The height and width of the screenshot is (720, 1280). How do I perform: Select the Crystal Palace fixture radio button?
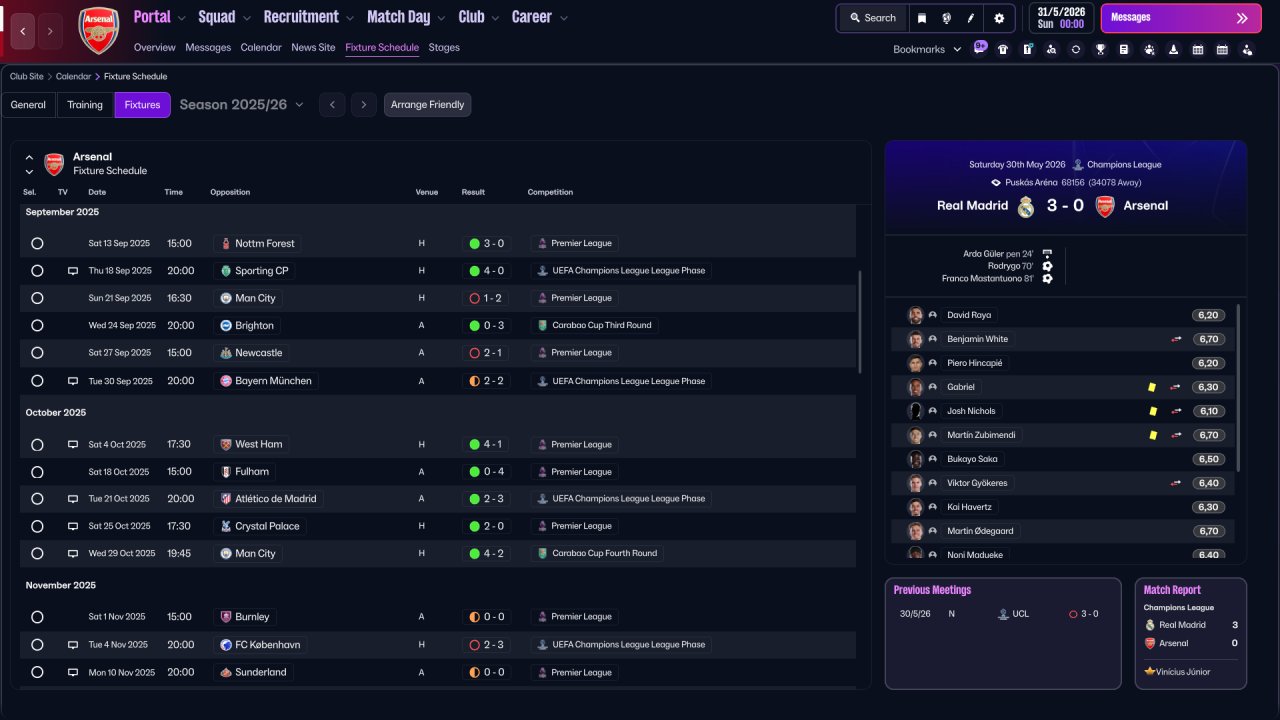37,526
